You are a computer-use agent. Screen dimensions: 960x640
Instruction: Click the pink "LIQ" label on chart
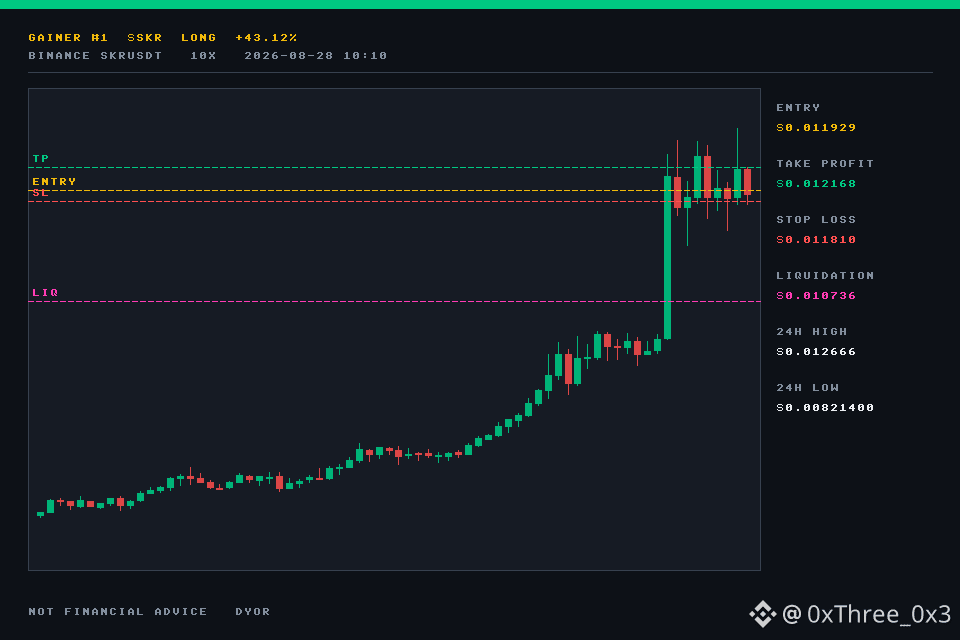pyautogui.click(x=45, y=293)
